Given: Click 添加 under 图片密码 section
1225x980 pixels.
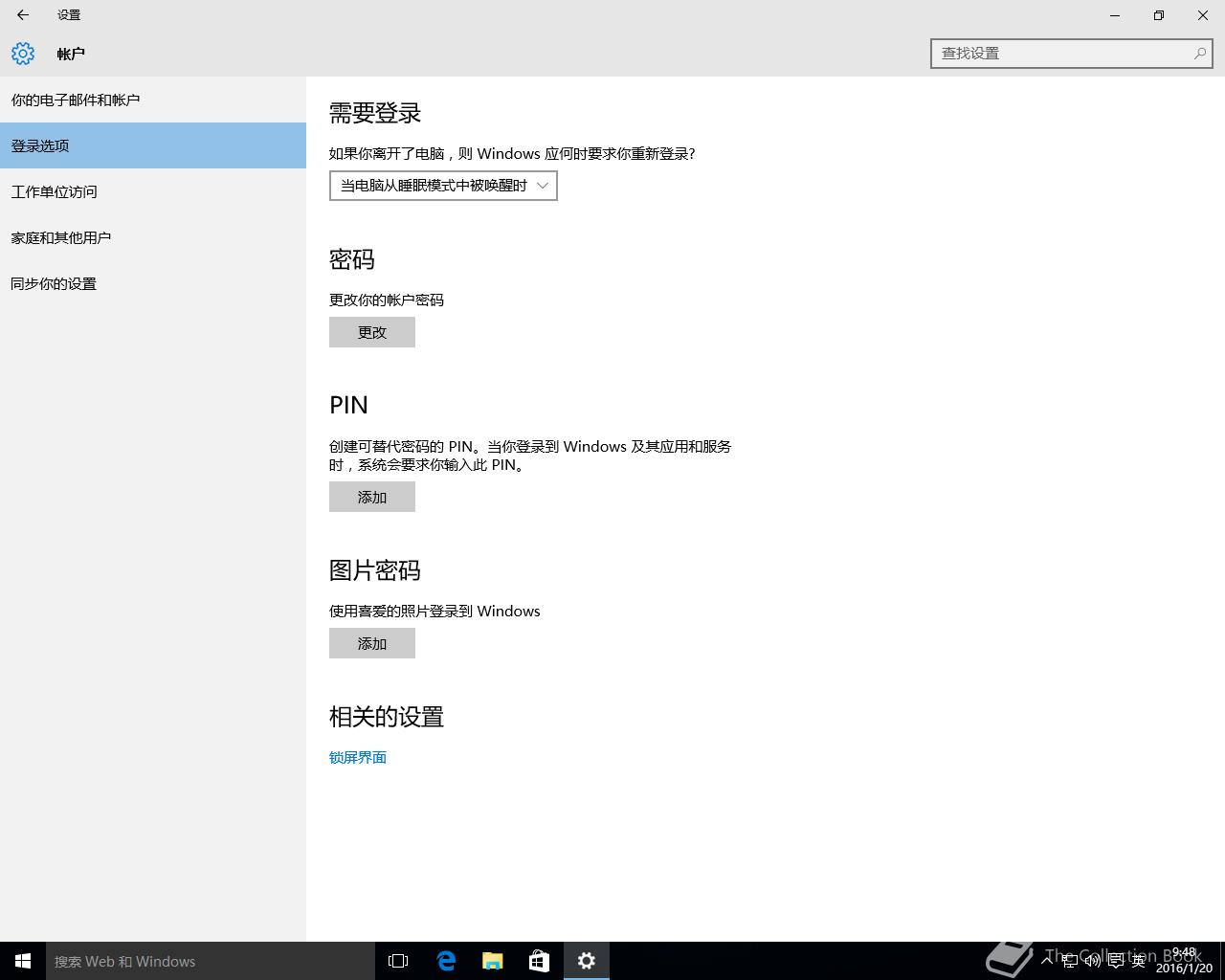Looking at the screenshot, I should [372, 643].
